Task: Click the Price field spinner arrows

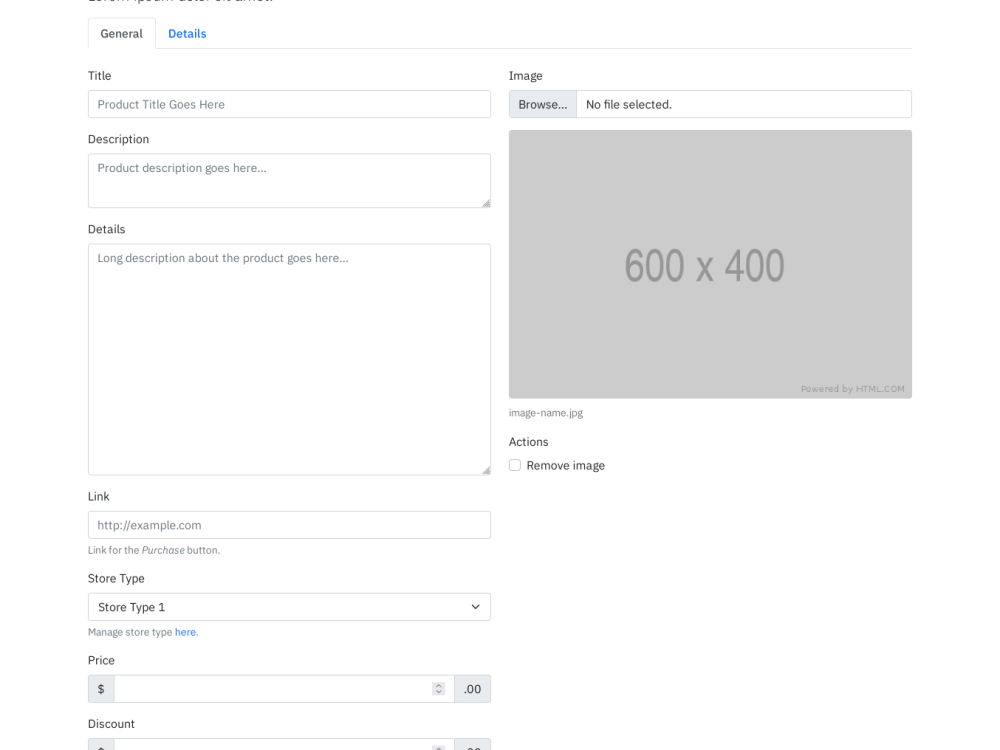Action: [x=438, y=689]
